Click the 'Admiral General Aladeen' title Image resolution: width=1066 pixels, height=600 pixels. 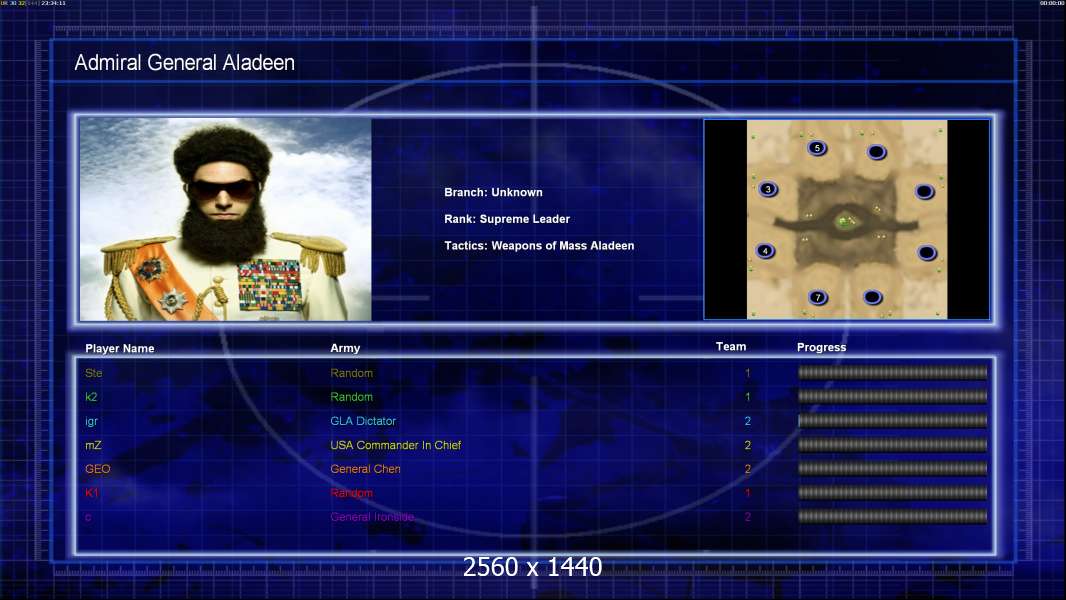click(184, 63)
